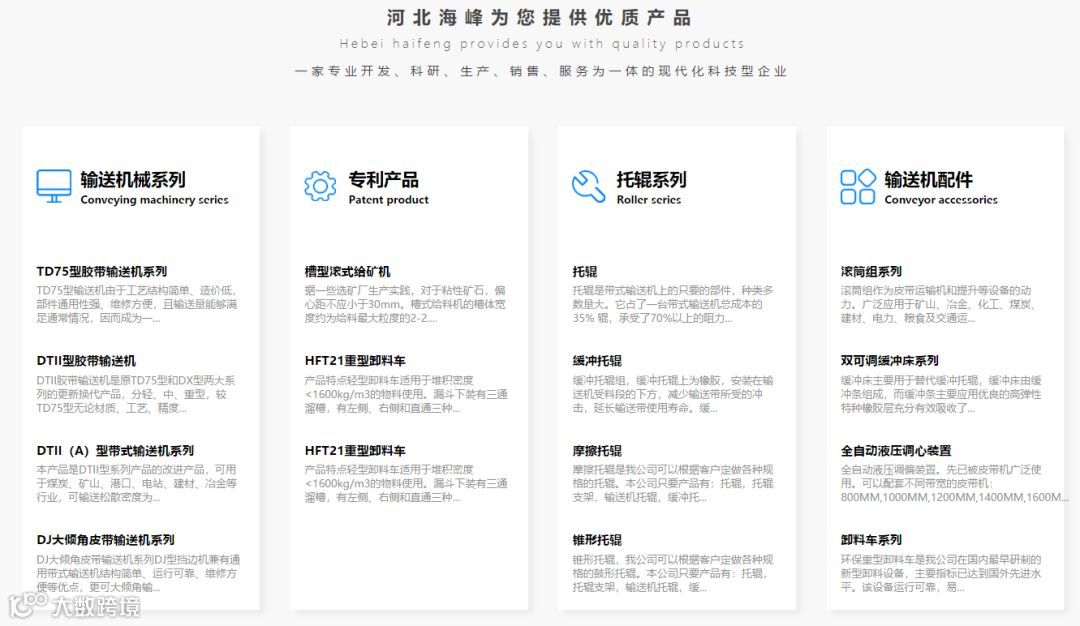Open the 托辊 product title link
1080x626 pixels.
(585, 271)
